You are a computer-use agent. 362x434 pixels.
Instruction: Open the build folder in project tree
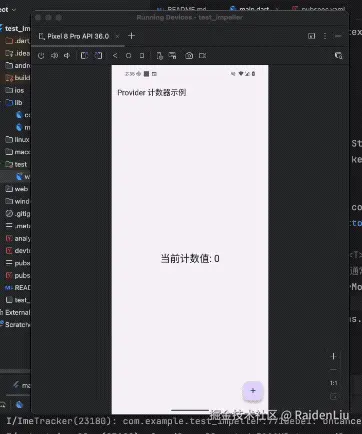point(18,78)
